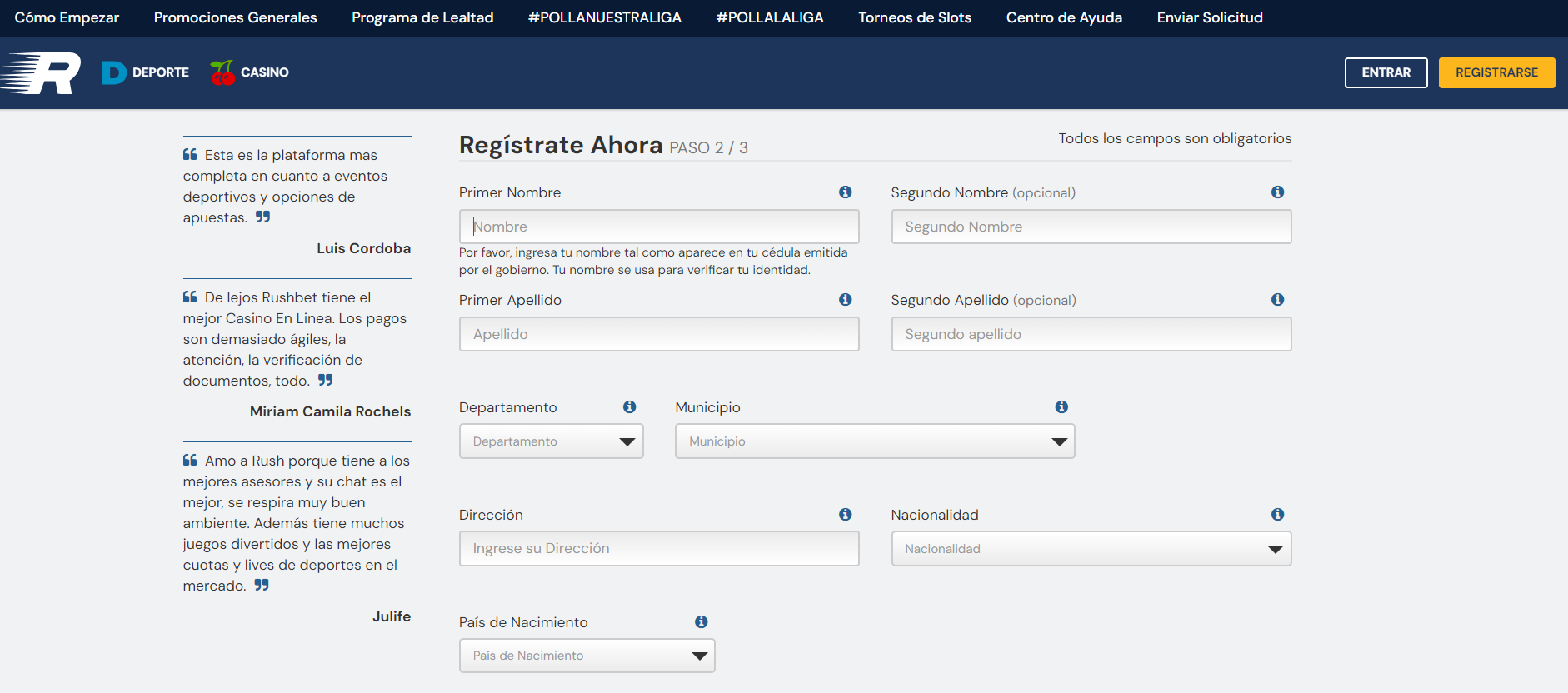Open #POLLALALIGA menu item
Viewport: 1568px width, 693px height.
[770, 17]
